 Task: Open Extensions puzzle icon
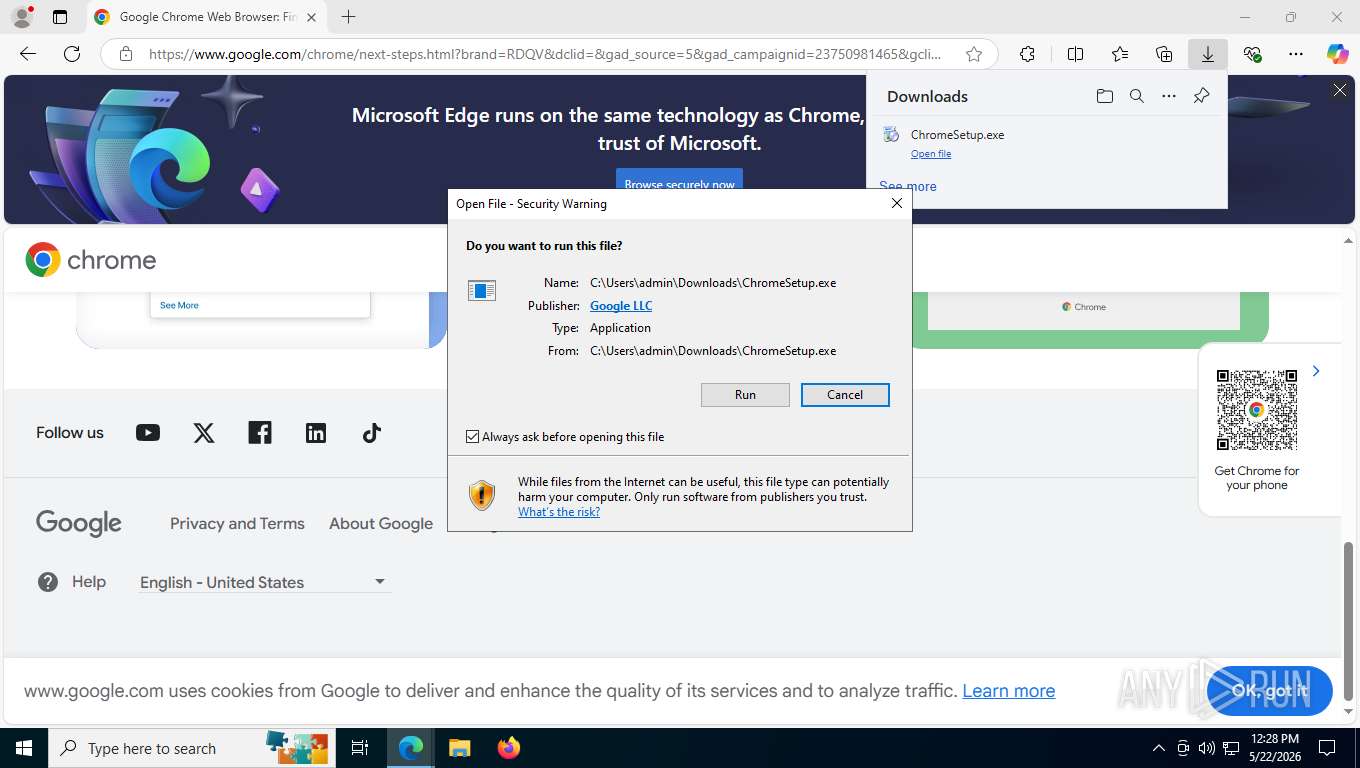click(1027, 54)
